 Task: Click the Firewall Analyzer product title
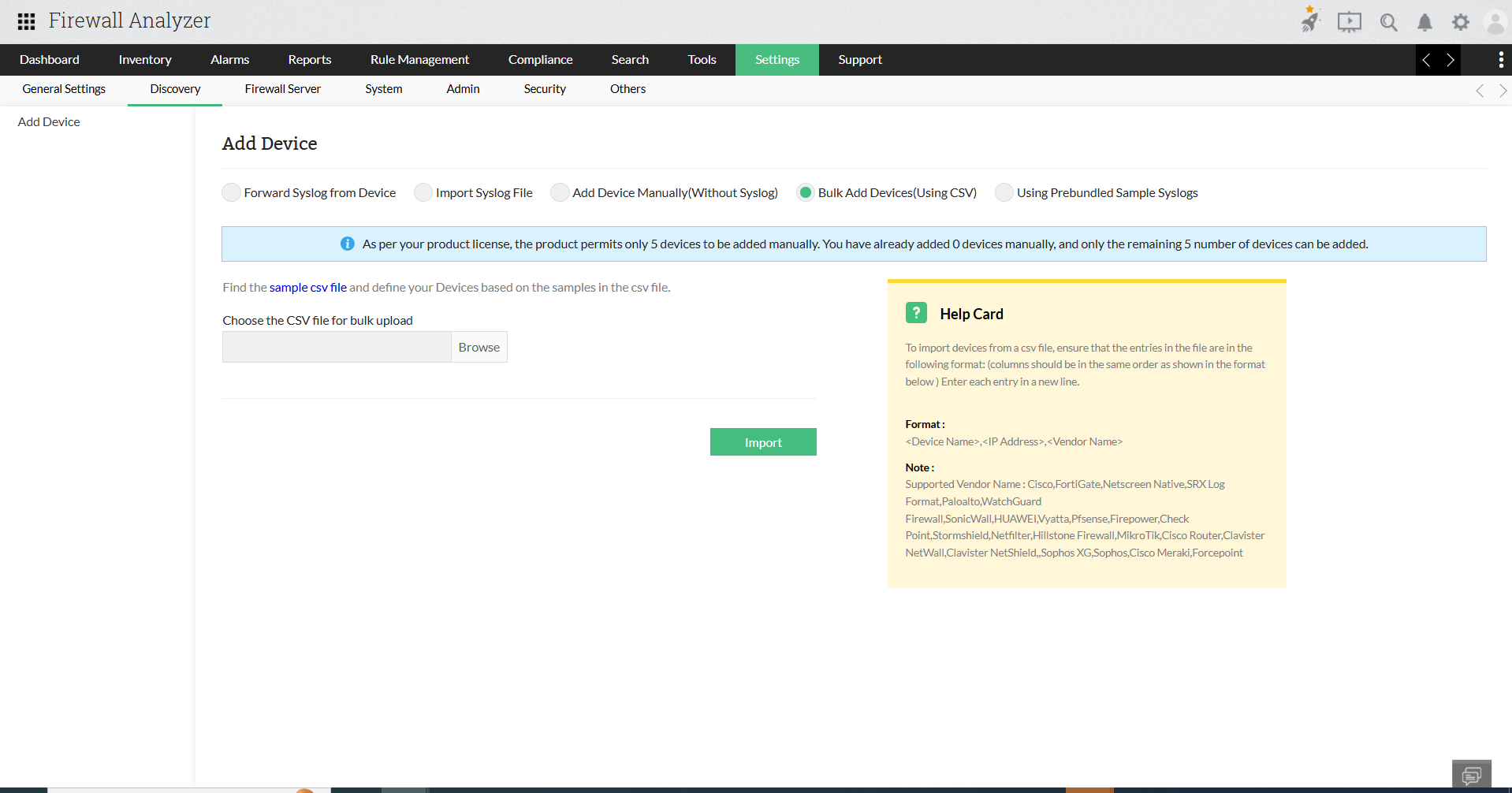[x=130, y=20]
